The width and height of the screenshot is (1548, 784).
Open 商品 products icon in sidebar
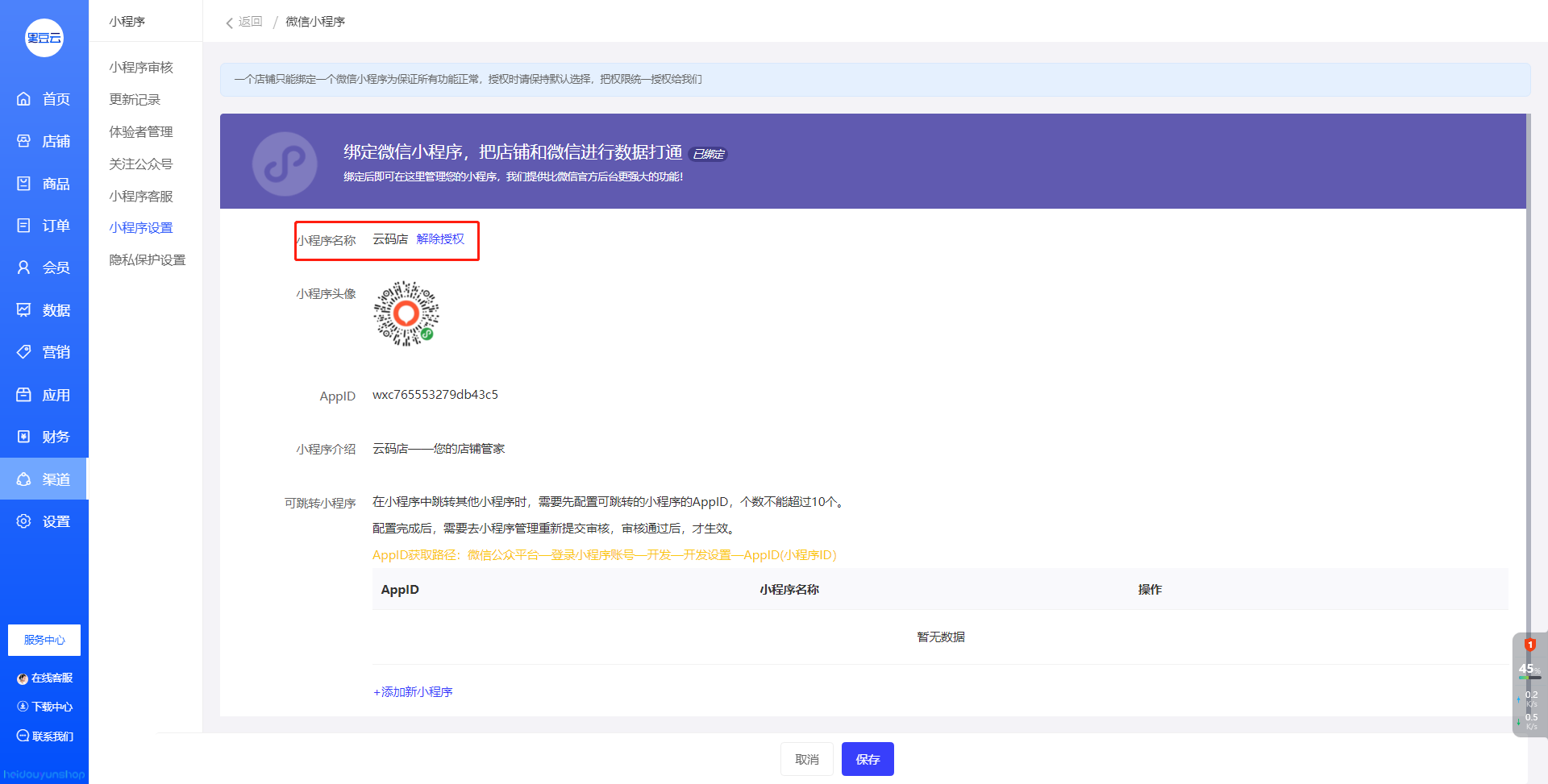(23, 183)
